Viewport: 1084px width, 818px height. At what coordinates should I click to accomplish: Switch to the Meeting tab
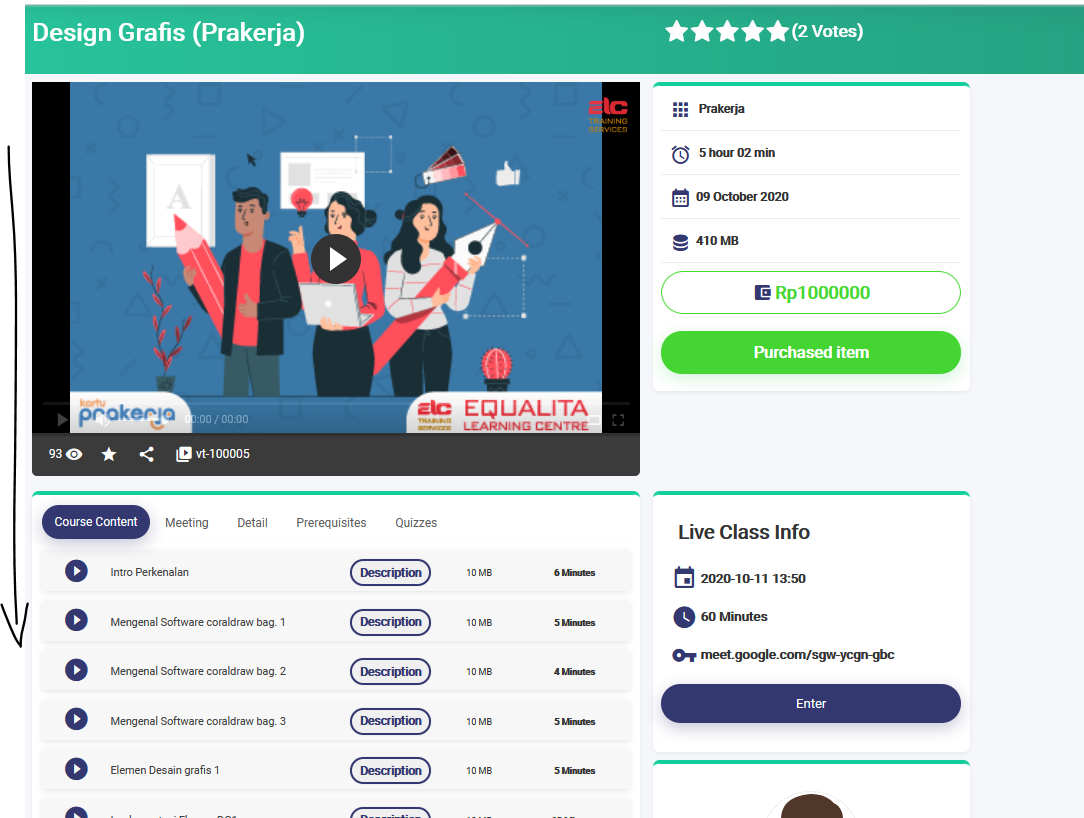pyautogui.click(x=187, y=522)
